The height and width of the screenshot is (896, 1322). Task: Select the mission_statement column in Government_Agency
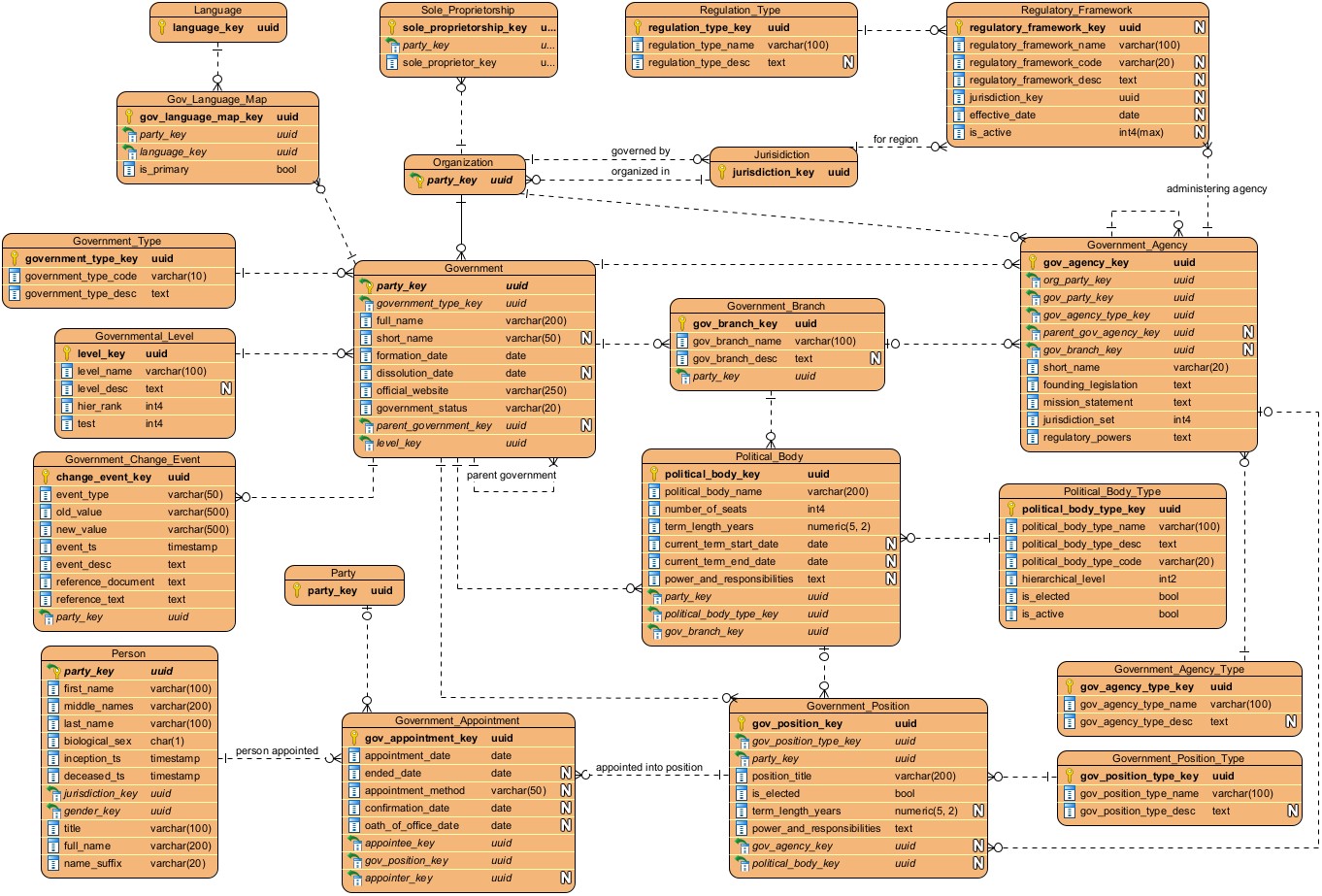tap(1087, 403)
